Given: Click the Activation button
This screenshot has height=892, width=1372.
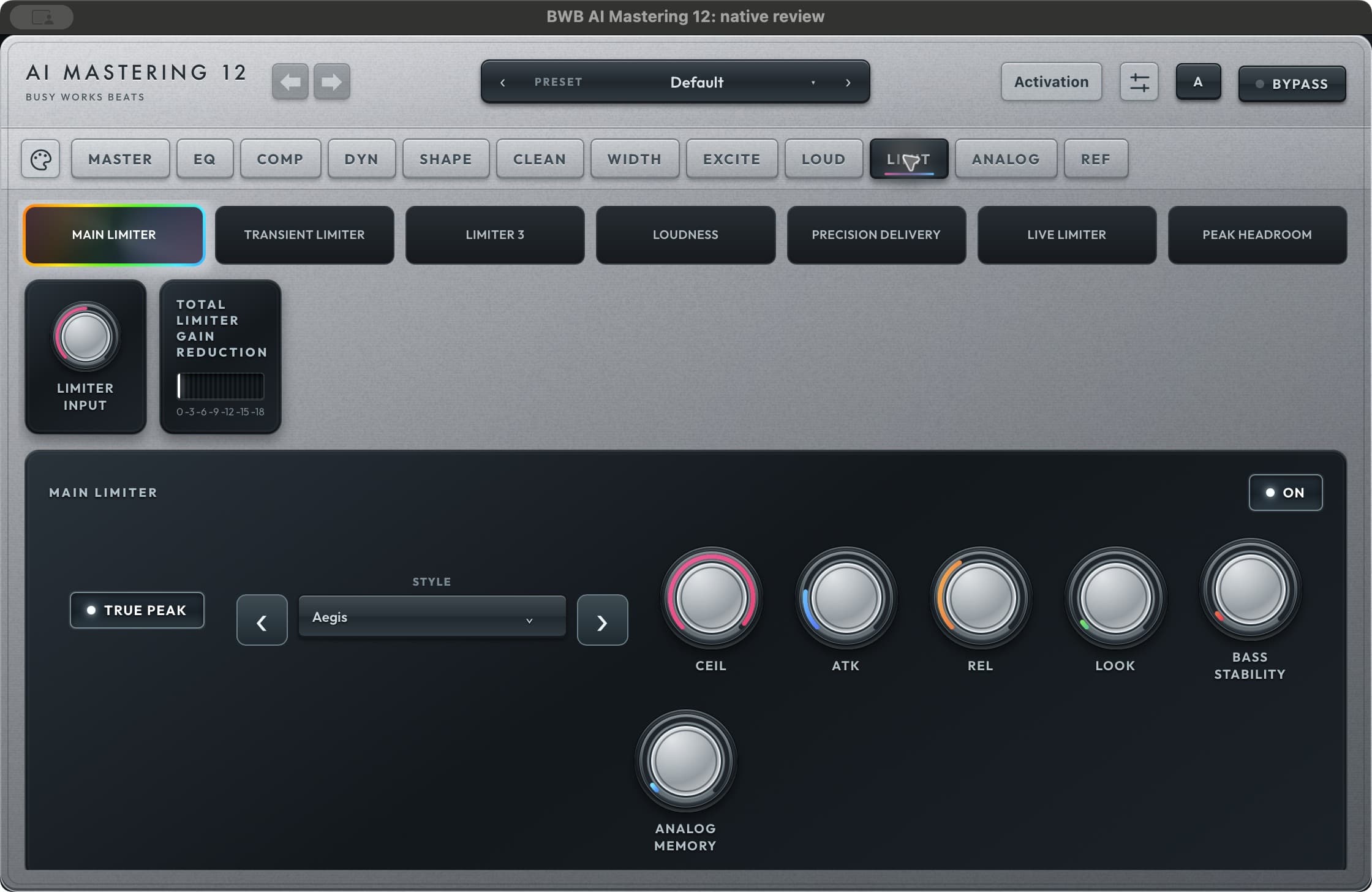Looking at the screenshot, I should (1052, 81).
